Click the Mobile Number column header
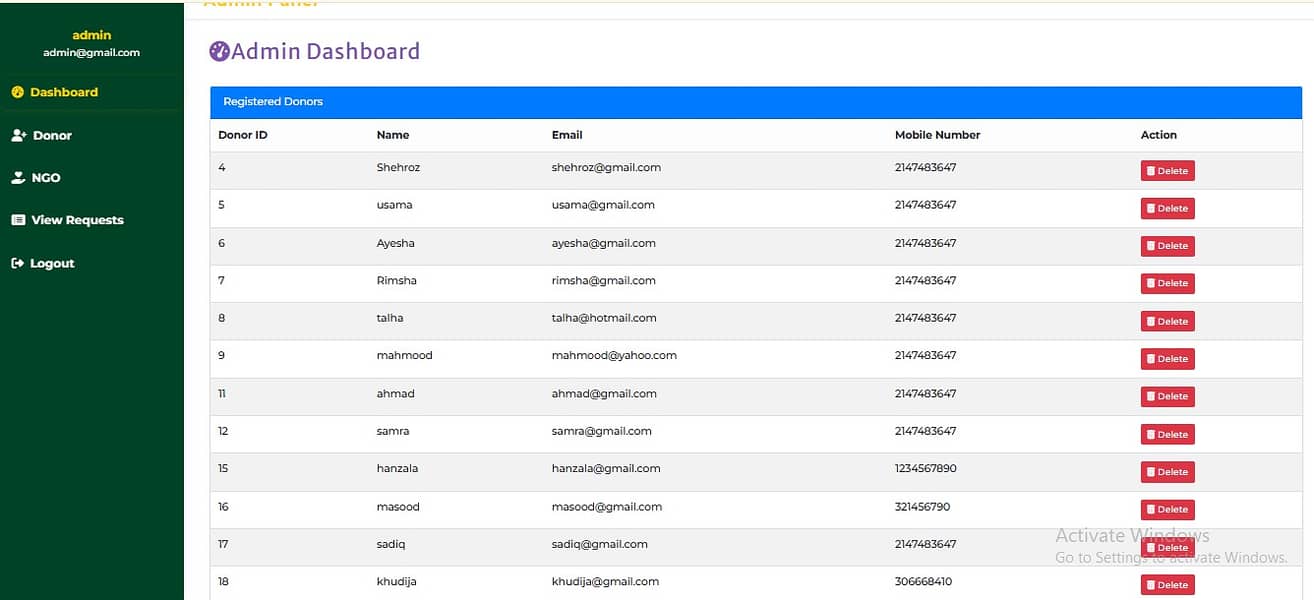 937,135
